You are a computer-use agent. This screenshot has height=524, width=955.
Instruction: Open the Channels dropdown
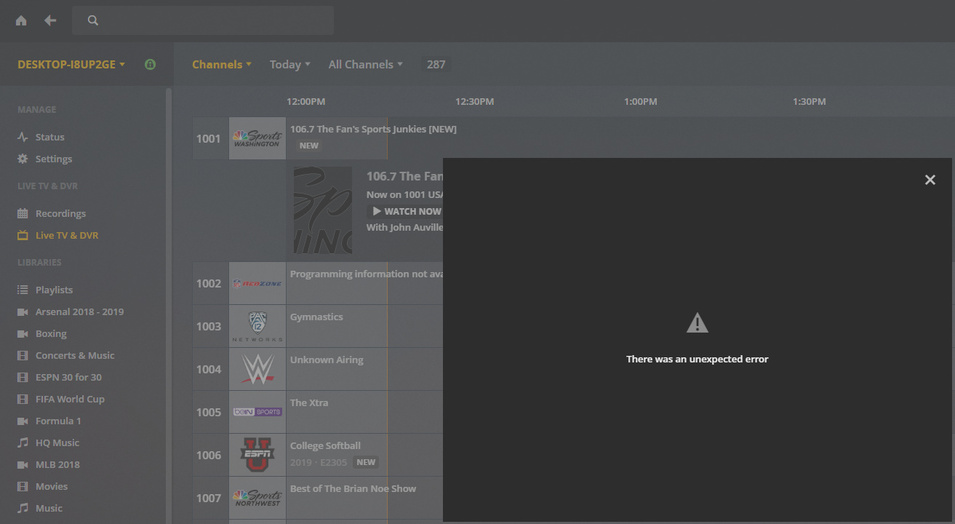click(x=222, y=65)
